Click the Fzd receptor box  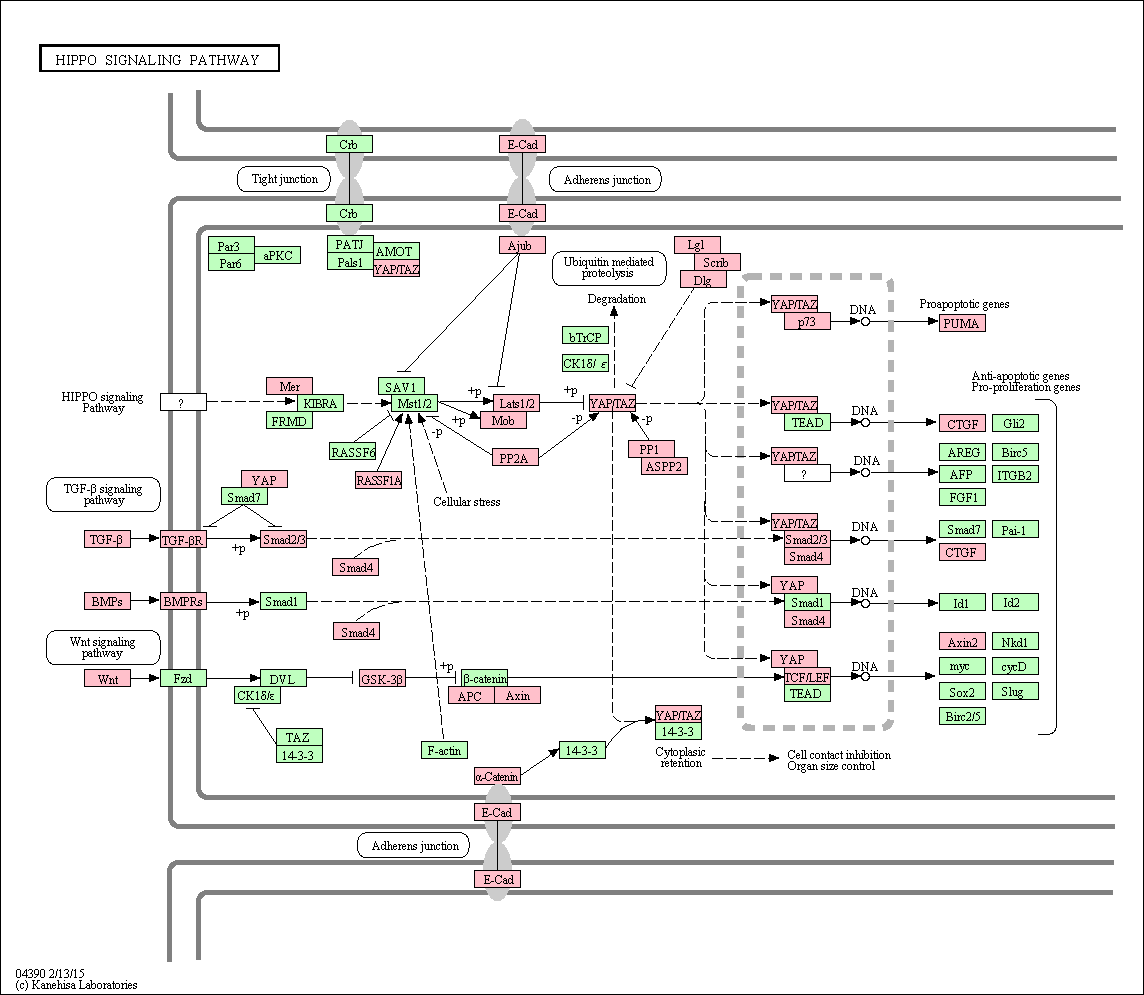(x=184, y=679)
